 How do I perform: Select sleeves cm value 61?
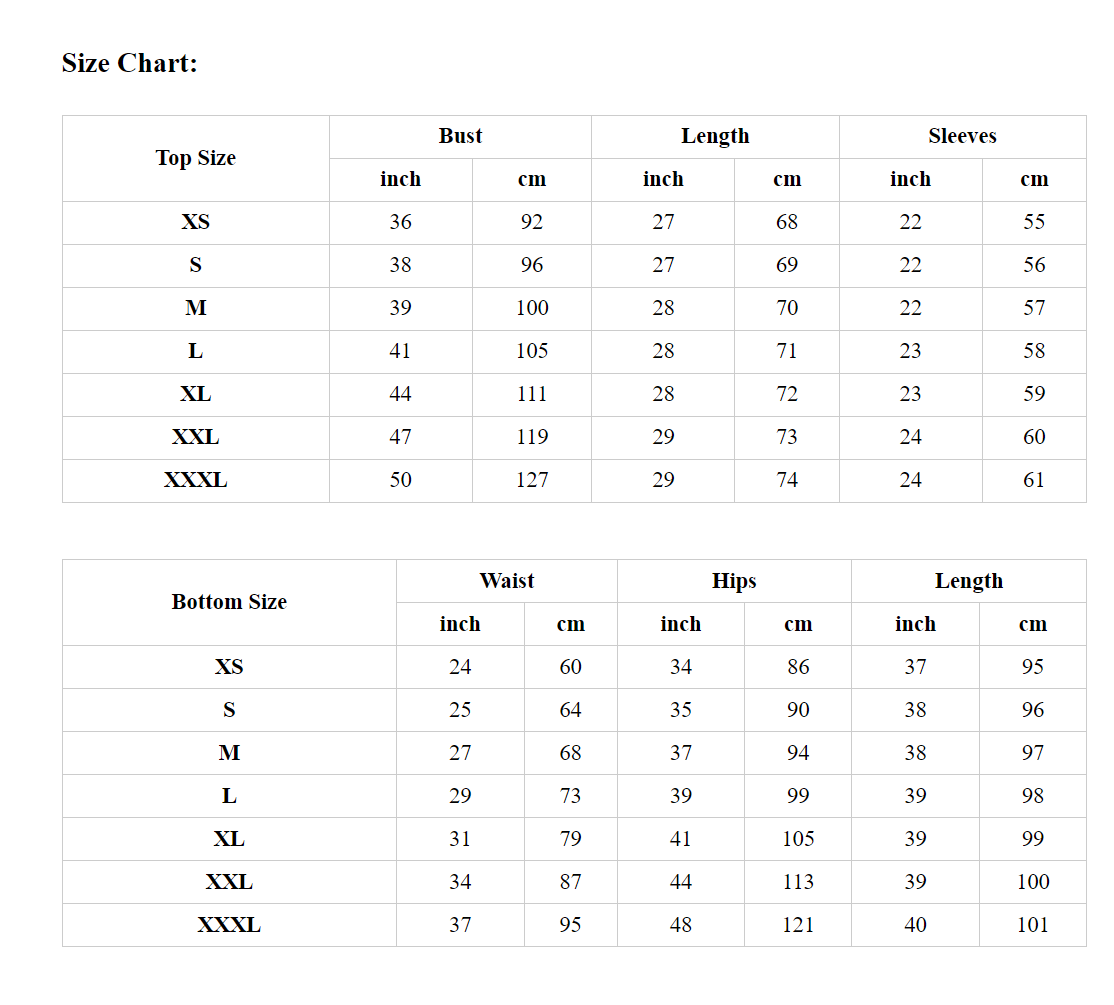pos(1034,480)
